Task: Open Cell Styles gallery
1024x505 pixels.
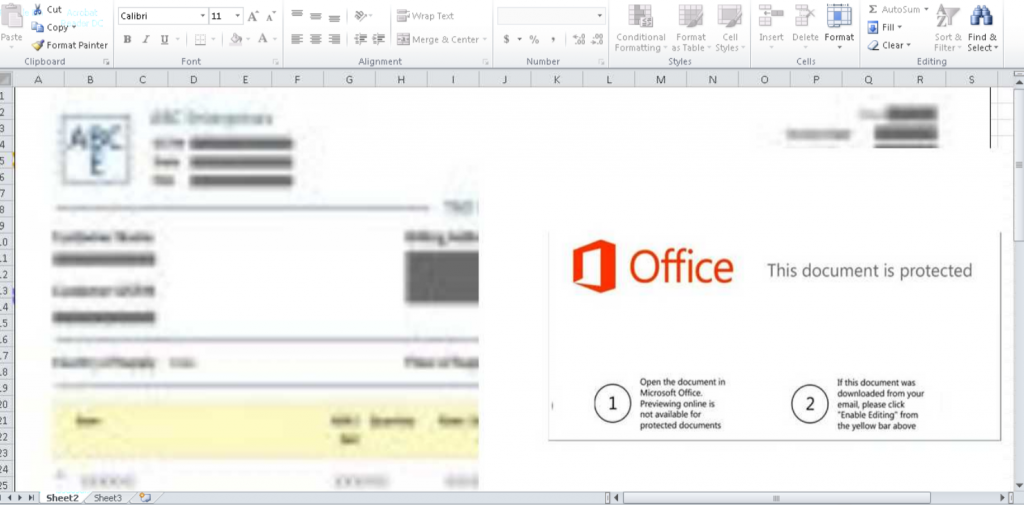Action: click(729, 28)
